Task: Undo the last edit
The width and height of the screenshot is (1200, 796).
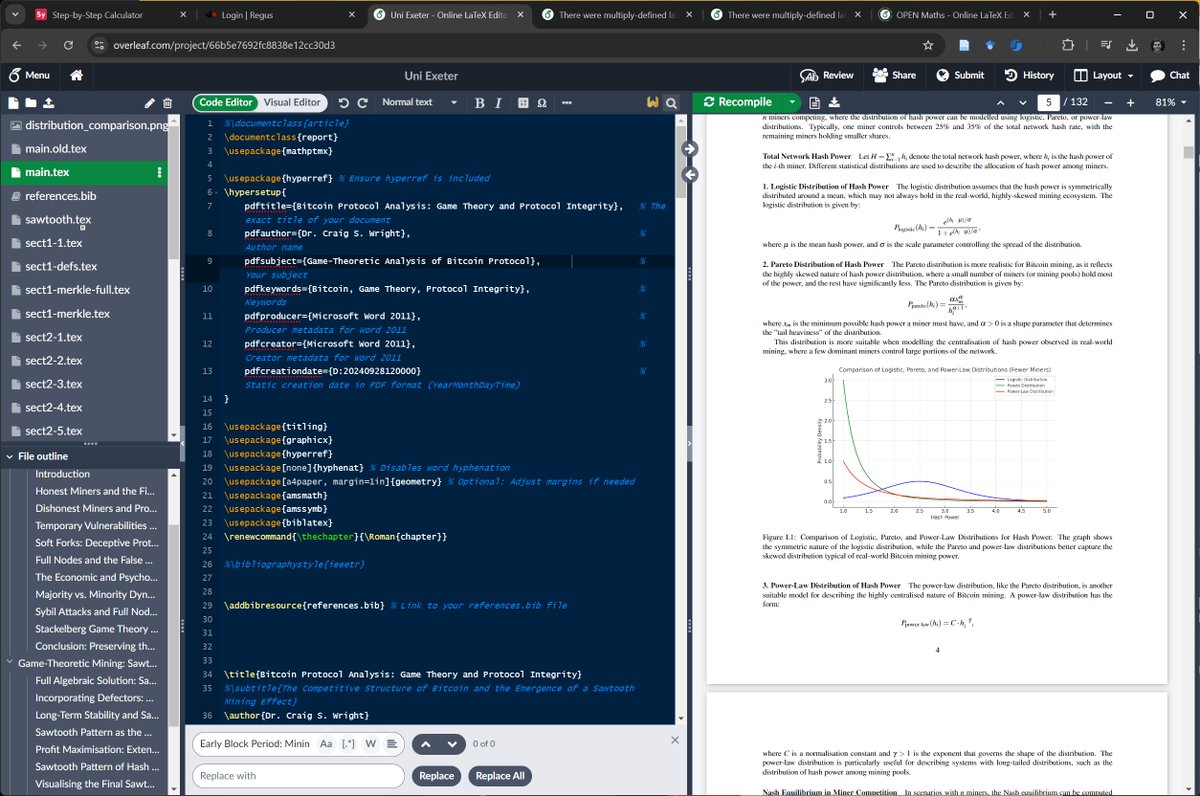Action: click(344, 102)
